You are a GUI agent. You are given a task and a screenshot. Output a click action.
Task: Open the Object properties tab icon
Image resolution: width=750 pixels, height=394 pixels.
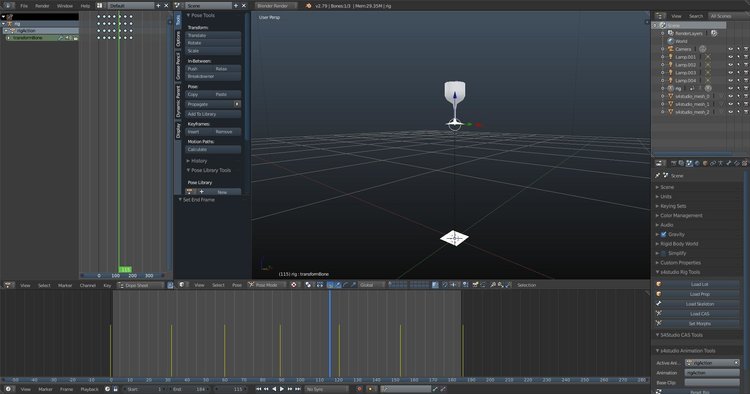(705, 164)
